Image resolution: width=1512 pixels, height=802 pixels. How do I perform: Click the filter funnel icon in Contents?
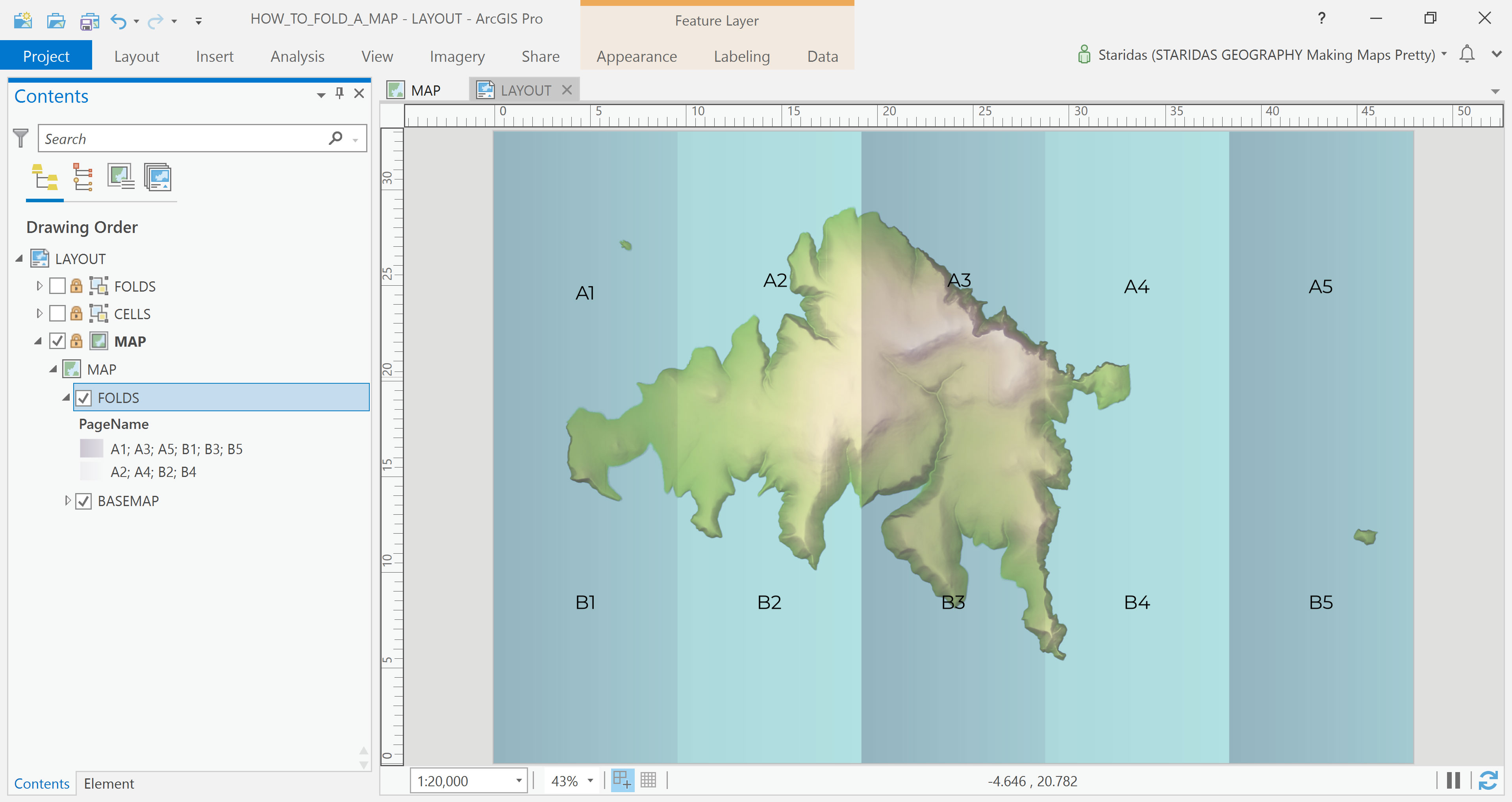click(20, 139)
